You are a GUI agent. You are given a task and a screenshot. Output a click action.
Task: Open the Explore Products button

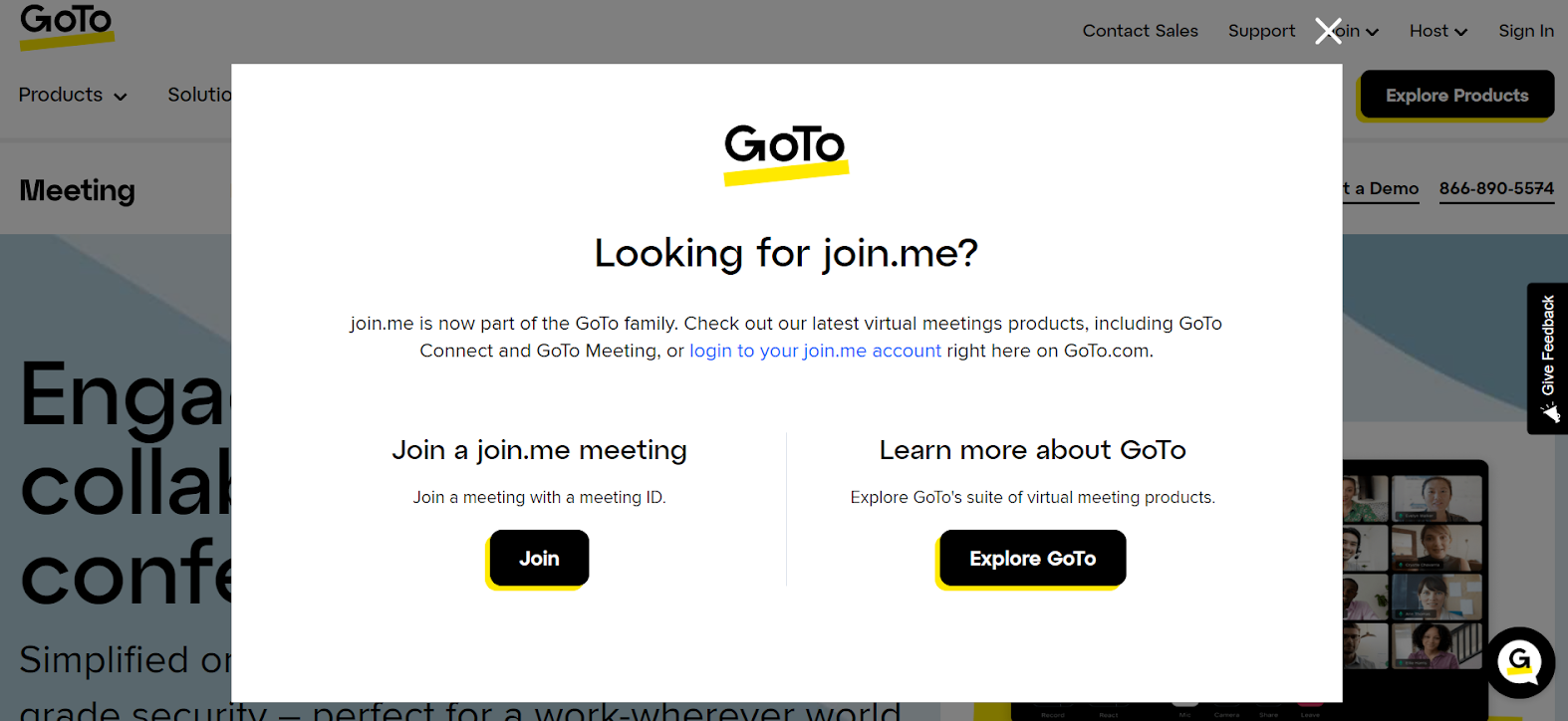1456,95
